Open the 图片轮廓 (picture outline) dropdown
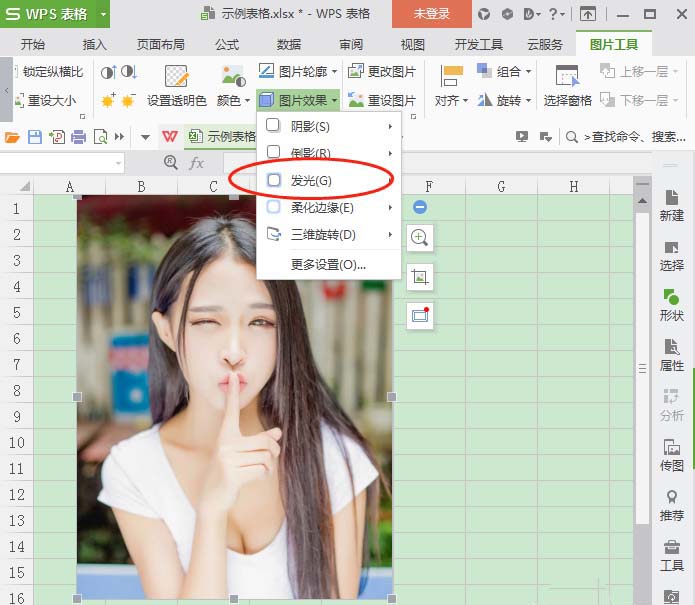695x605 pixels. coord(298,71)
